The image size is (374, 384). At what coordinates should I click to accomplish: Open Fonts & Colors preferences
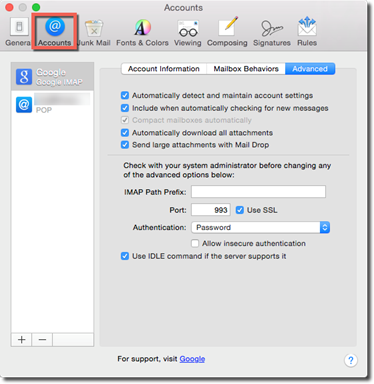pos(142,32)
